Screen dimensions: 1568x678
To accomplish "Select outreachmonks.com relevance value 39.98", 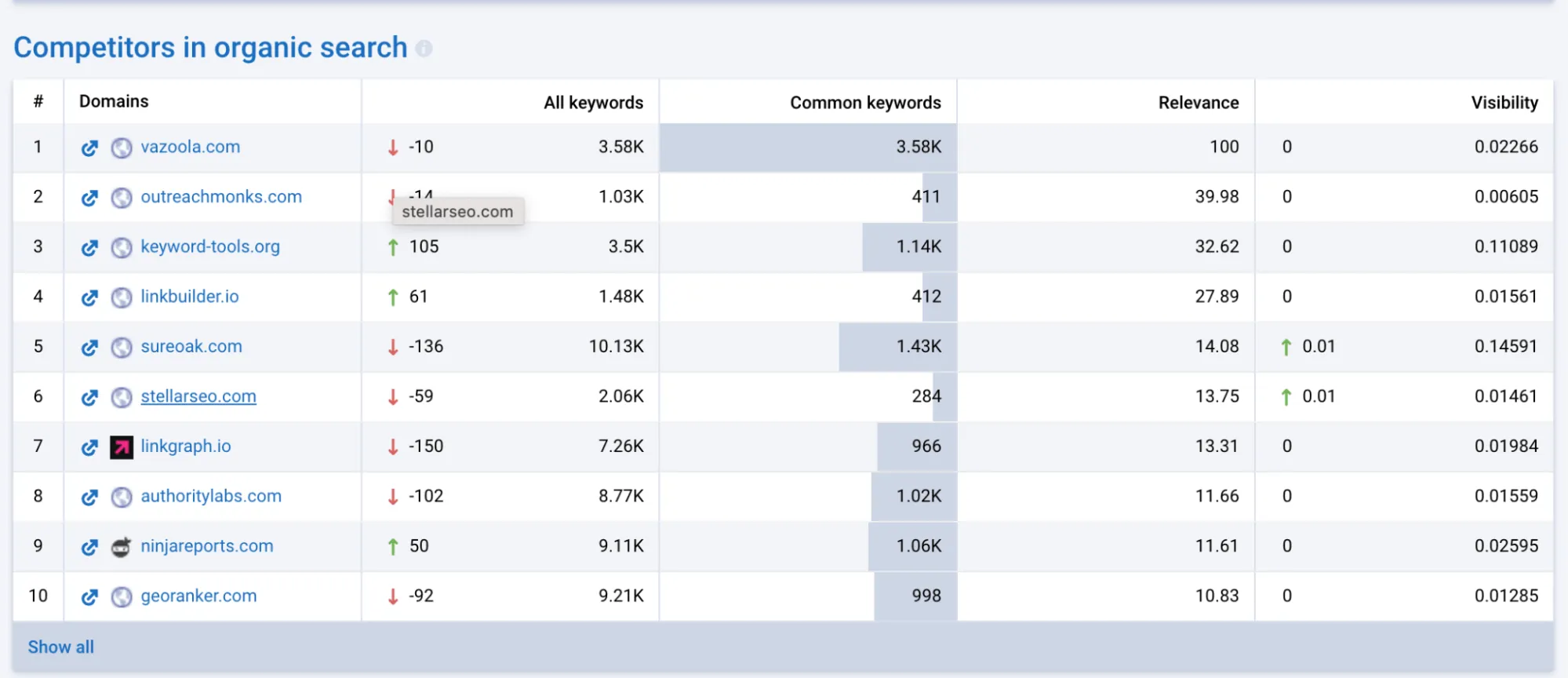I will tap(1217, 197).
